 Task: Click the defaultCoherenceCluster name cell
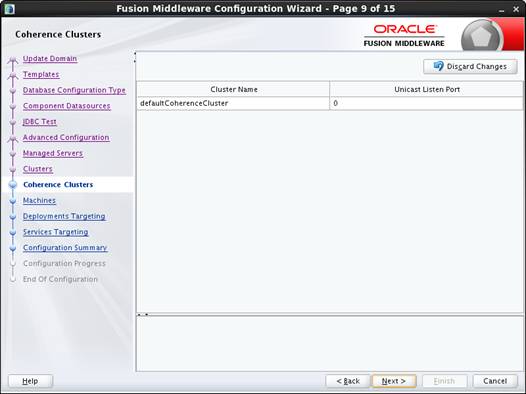click(x=233, y=103)
